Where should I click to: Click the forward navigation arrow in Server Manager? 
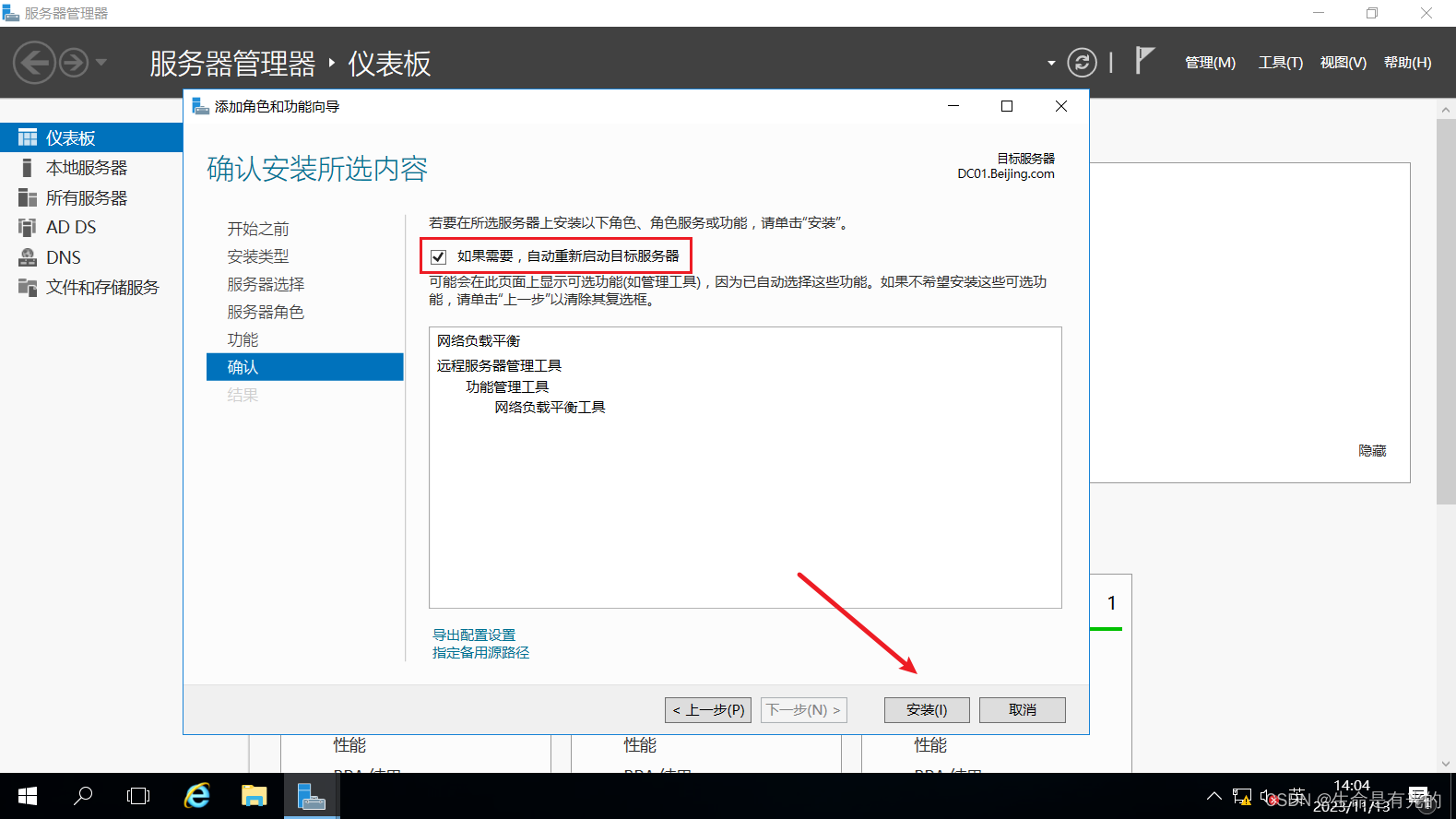[74, 63]
